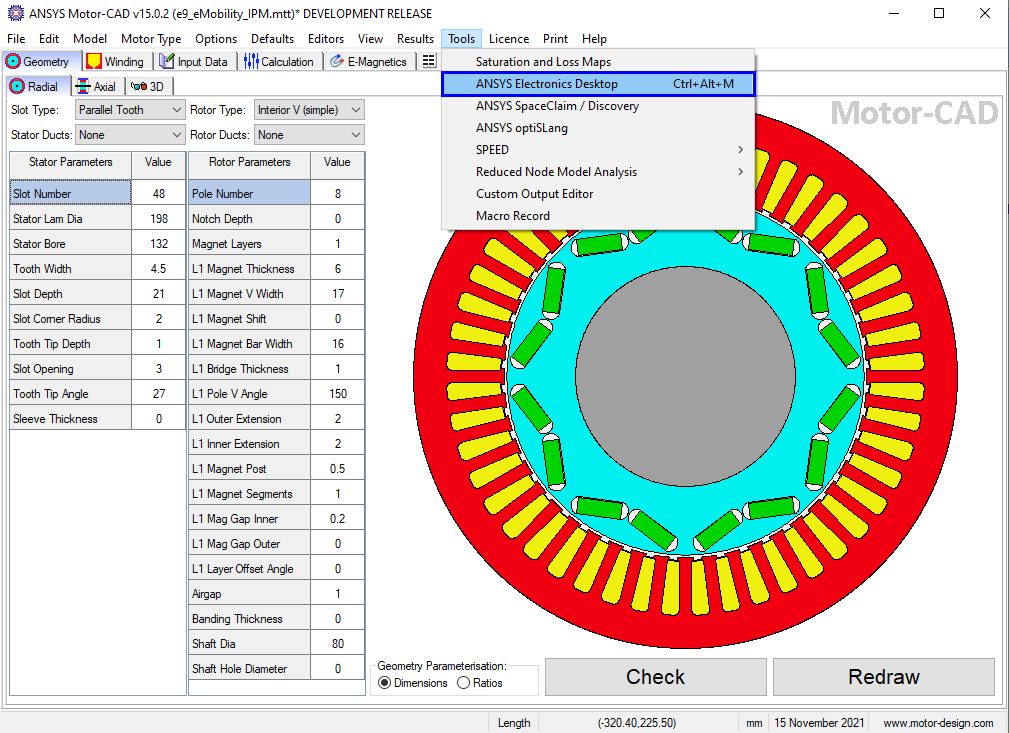The height and width of the screenshot is (733, 1009).
Task: Select the L1 Magnet Thickness row label
Action: tap(250, 269)
